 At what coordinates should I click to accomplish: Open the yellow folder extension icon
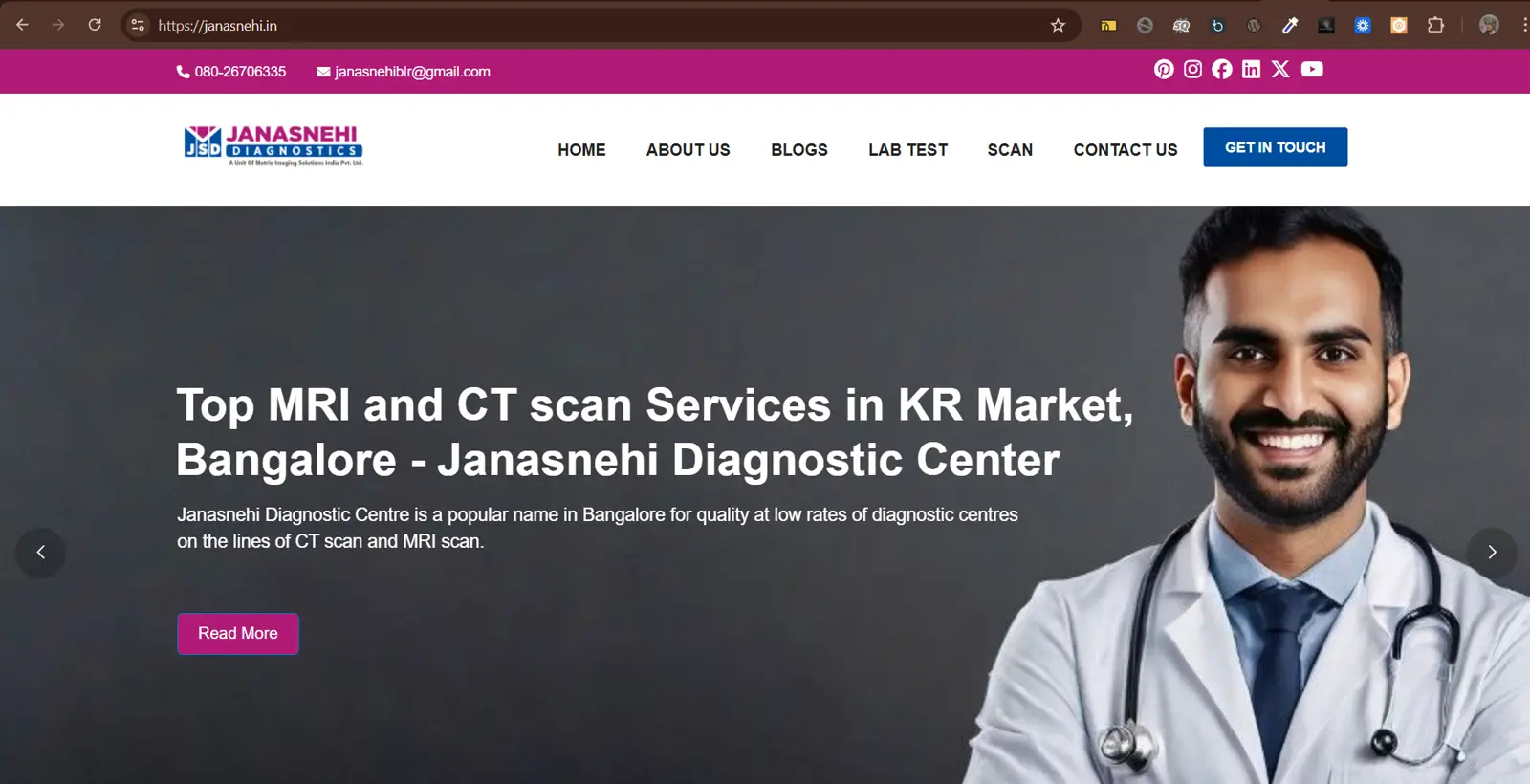tap(1108, 26)
